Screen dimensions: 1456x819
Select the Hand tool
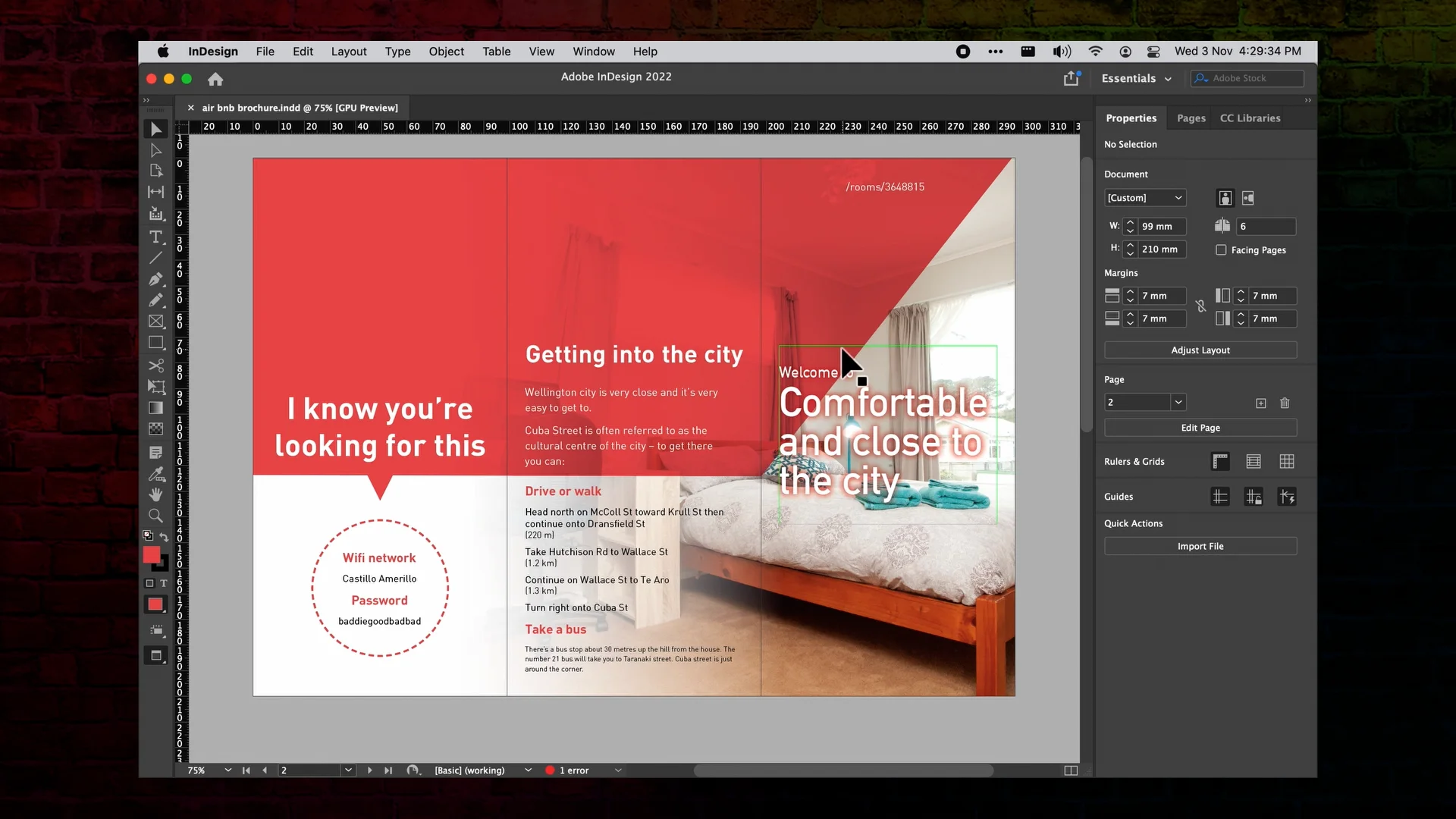(x=156, y=494)
